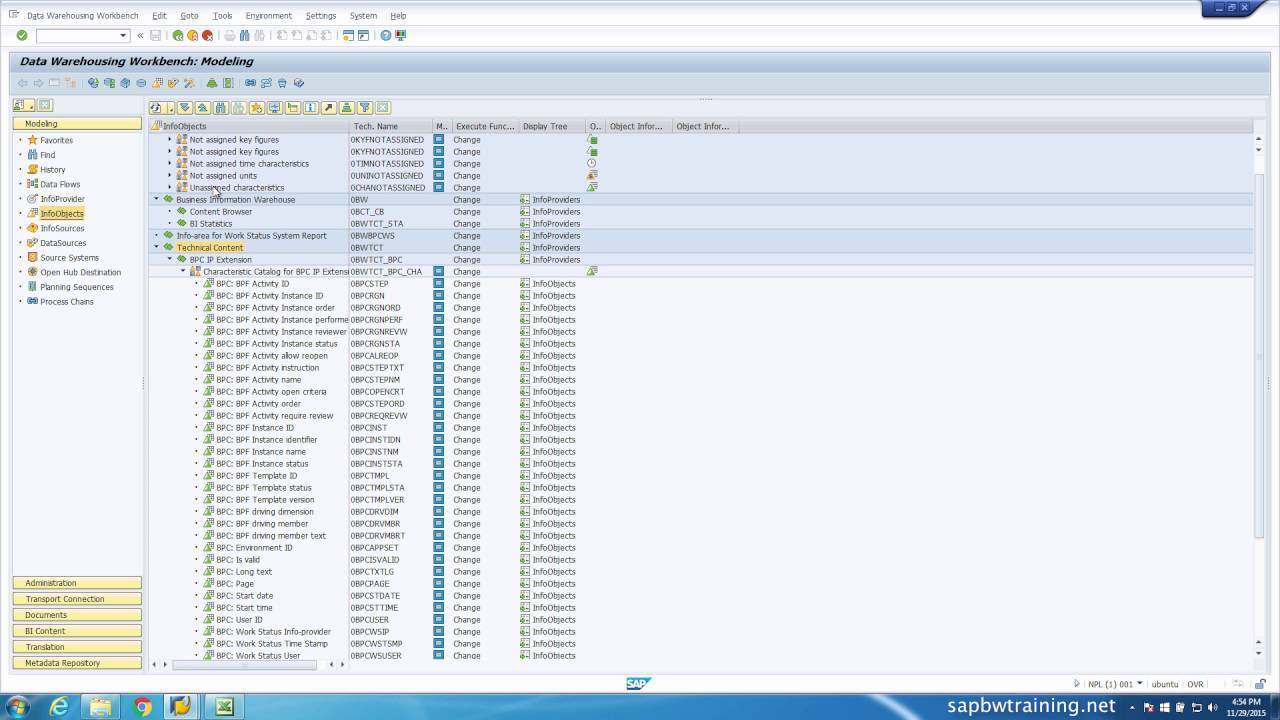Open the Documents section

tap(77, 615)
